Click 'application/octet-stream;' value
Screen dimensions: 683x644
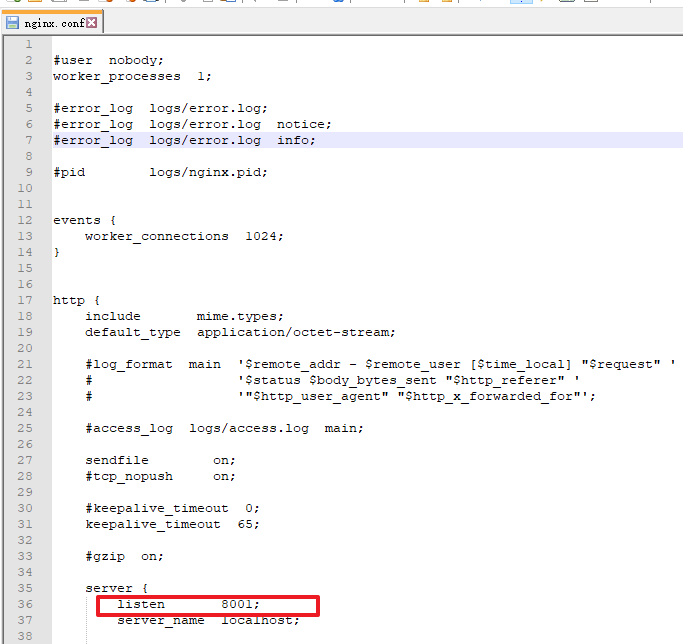(296, 332)
